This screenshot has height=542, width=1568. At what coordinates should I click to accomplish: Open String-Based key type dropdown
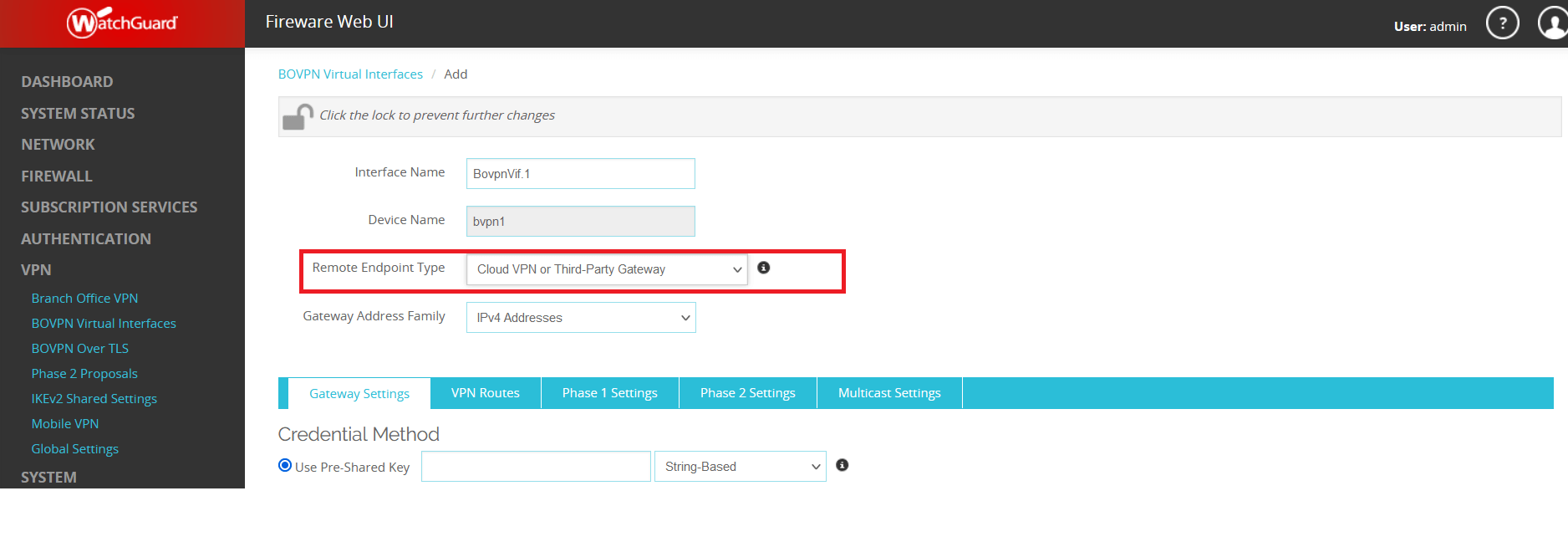click(x=740, y=467)
